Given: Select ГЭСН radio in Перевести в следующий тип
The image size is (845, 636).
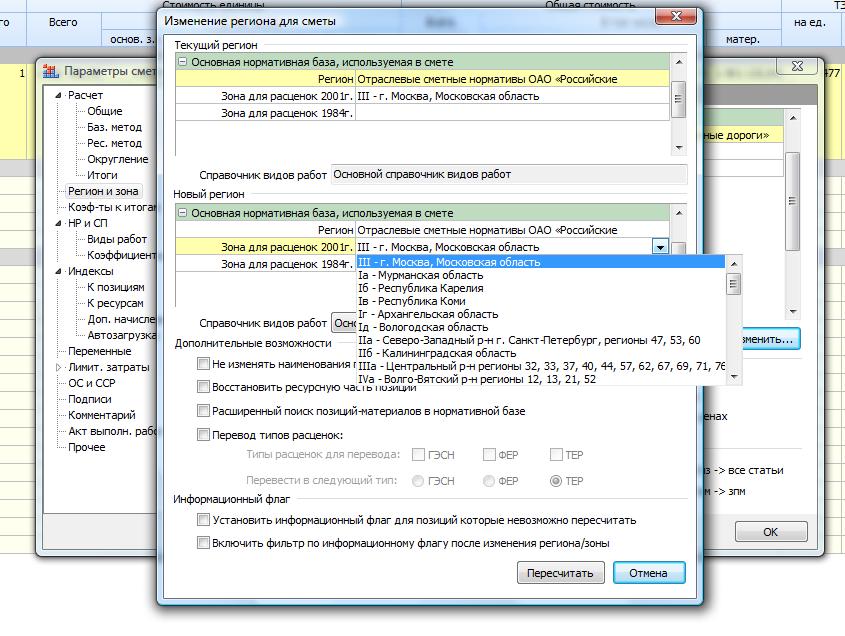Looking at the screenshot, I should pyautogui.click(x=418, y=481).
